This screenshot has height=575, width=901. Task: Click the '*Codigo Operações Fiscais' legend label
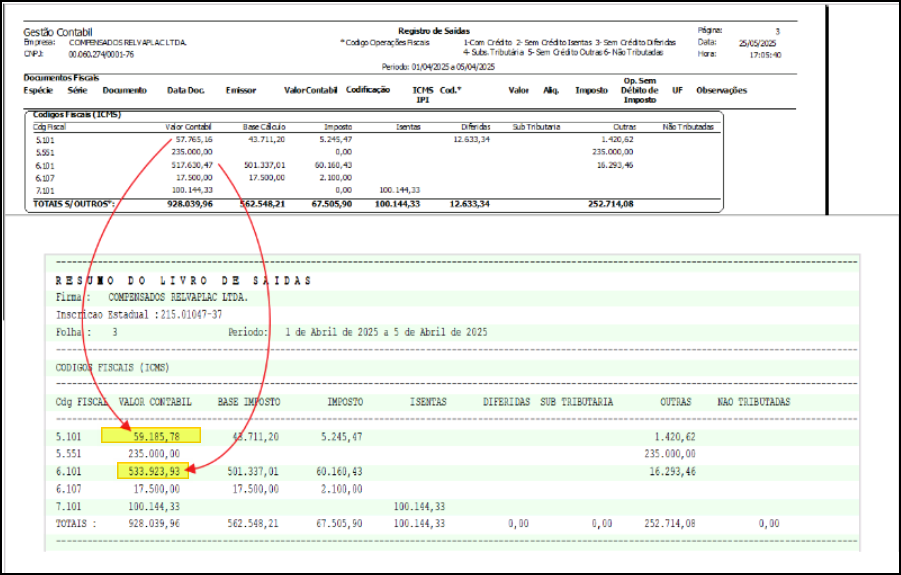(x=384, y=43)
